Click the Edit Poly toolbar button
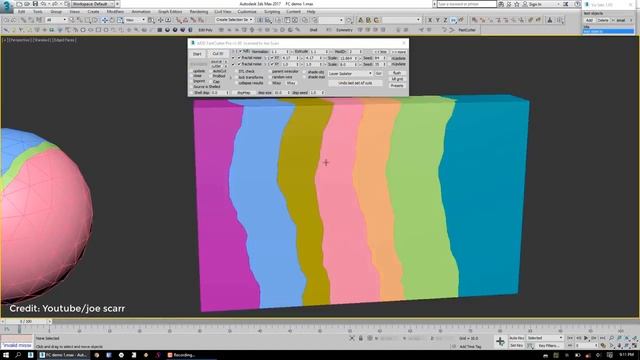 pos(205,30)
